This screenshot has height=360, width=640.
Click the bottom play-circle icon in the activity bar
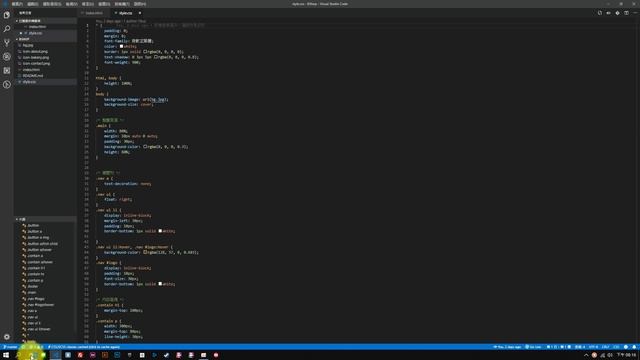(x=7, y=84)
